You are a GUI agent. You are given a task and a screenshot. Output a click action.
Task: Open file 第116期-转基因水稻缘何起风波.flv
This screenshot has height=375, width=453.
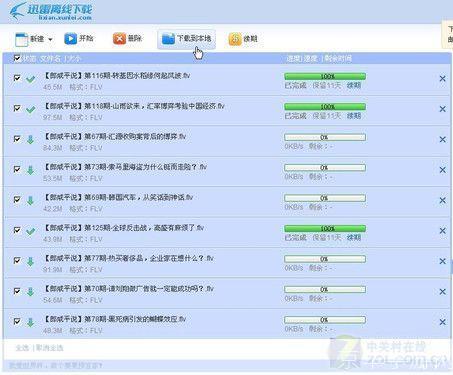(x=117, y=76)
